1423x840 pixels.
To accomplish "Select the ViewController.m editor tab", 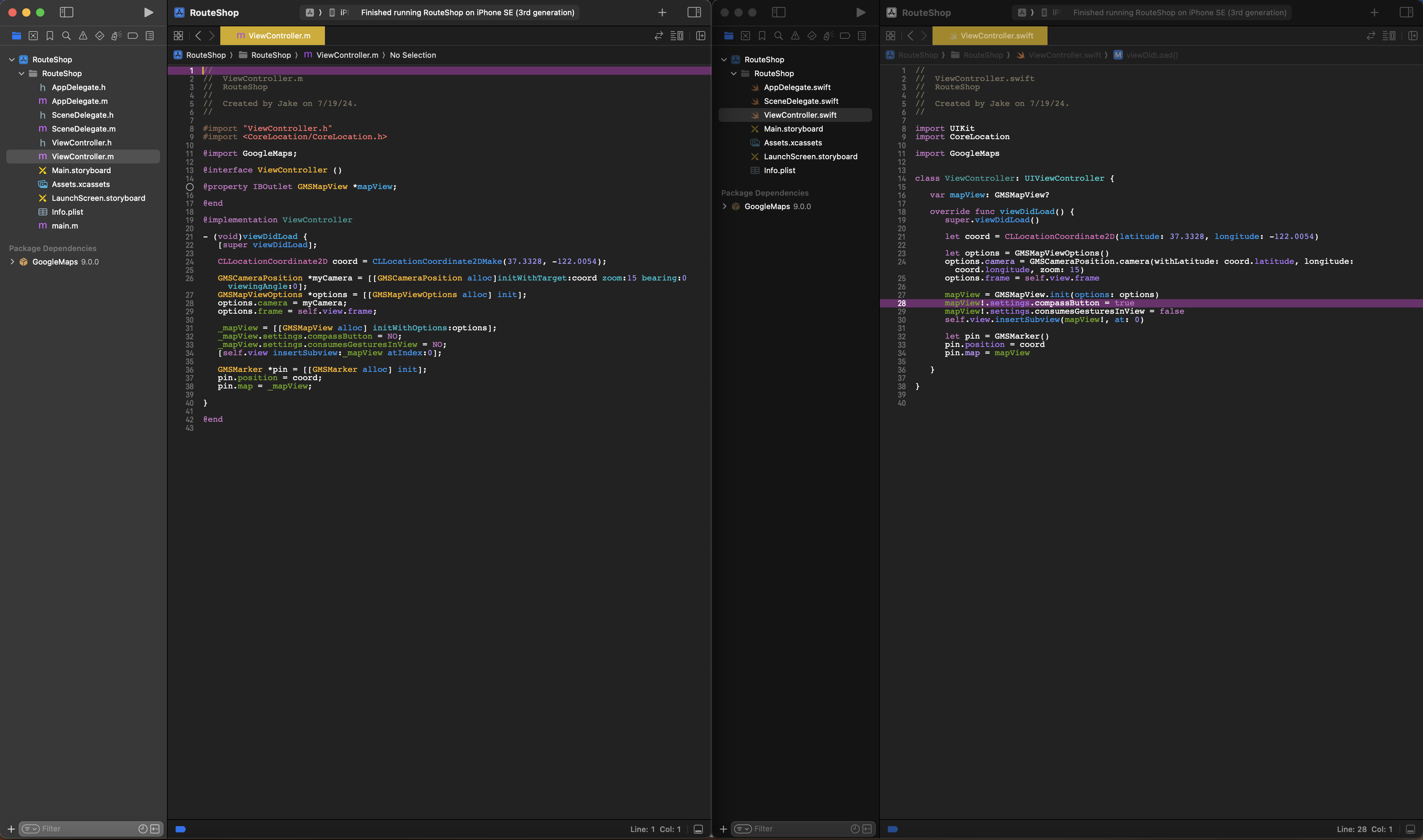I will (273, 36).
